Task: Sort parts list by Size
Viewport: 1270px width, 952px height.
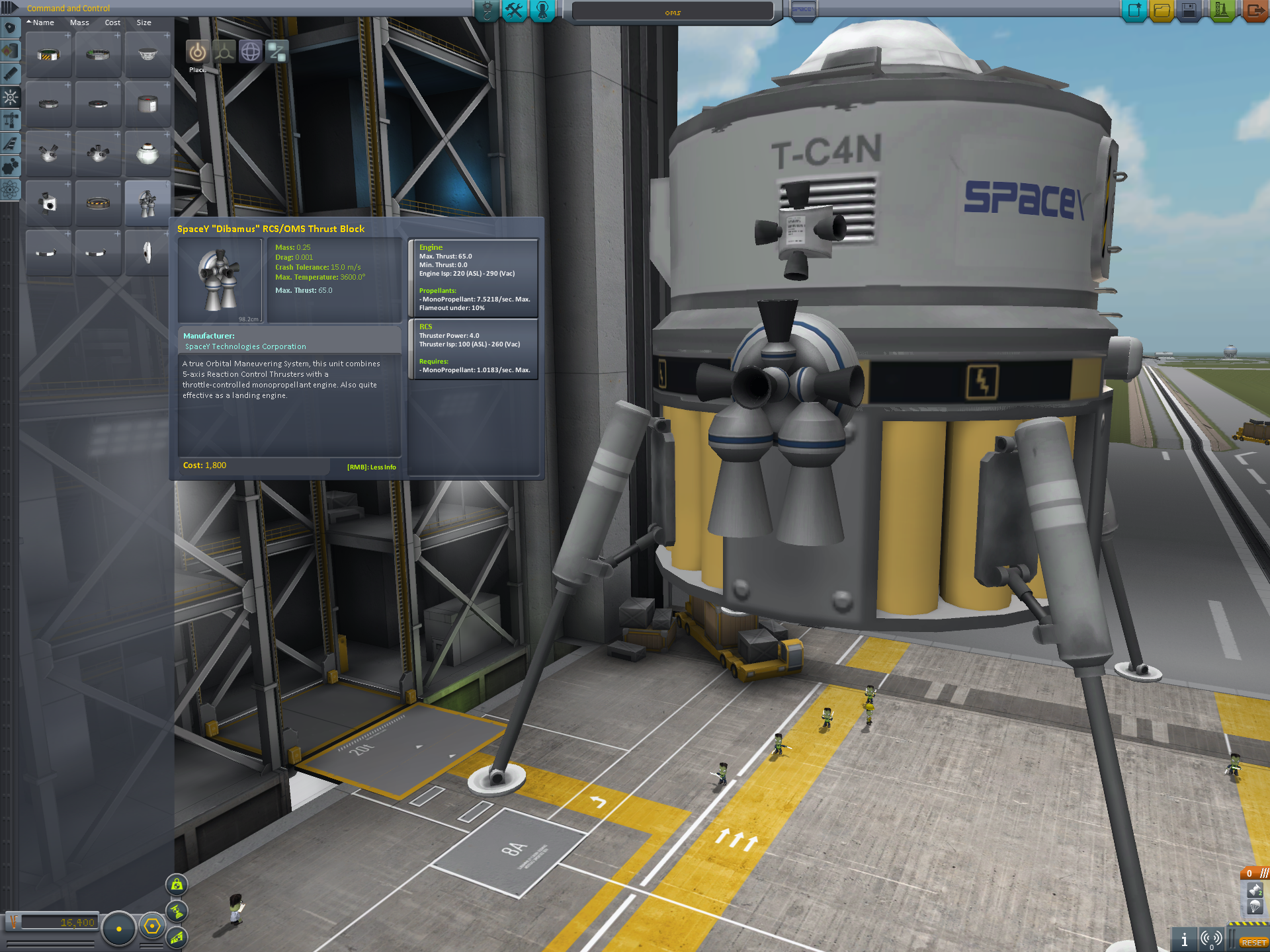Action: point(144,22)
